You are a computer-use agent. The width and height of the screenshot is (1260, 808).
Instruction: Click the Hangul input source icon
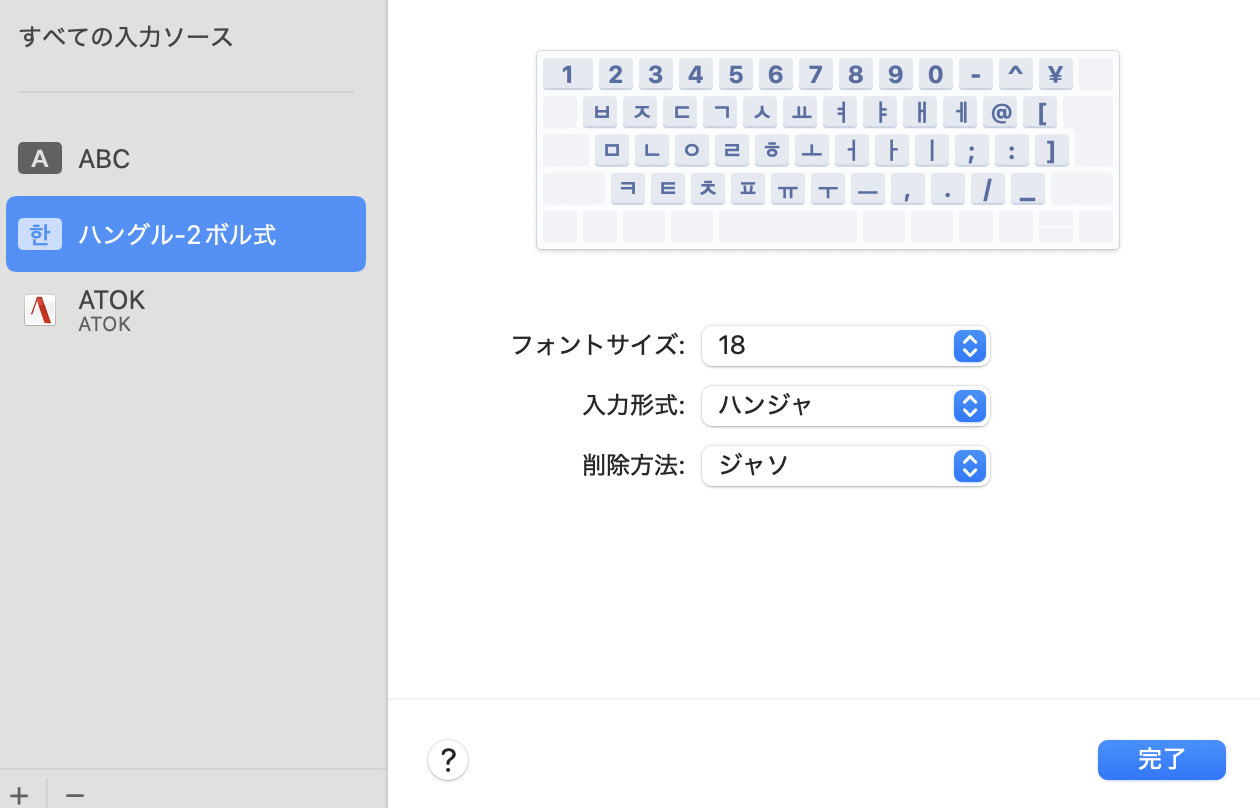click(40, 234)
